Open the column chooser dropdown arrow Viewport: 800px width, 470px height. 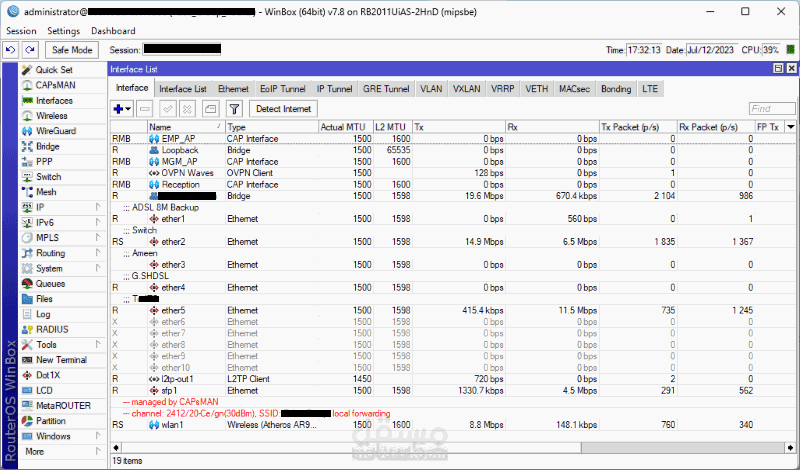click(791, 127)
